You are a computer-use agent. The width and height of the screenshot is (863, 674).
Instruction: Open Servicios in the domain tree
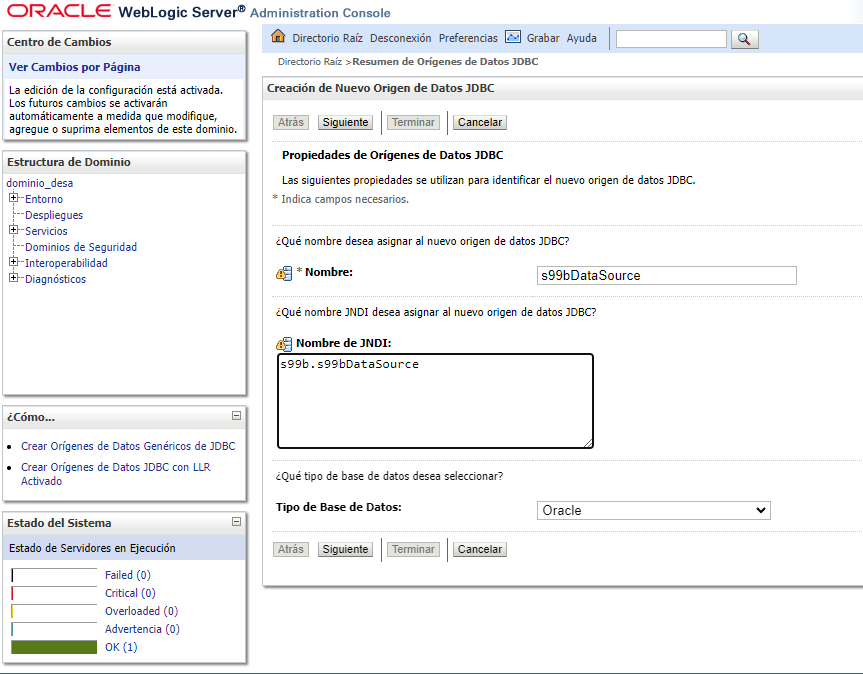click(46, 231)
